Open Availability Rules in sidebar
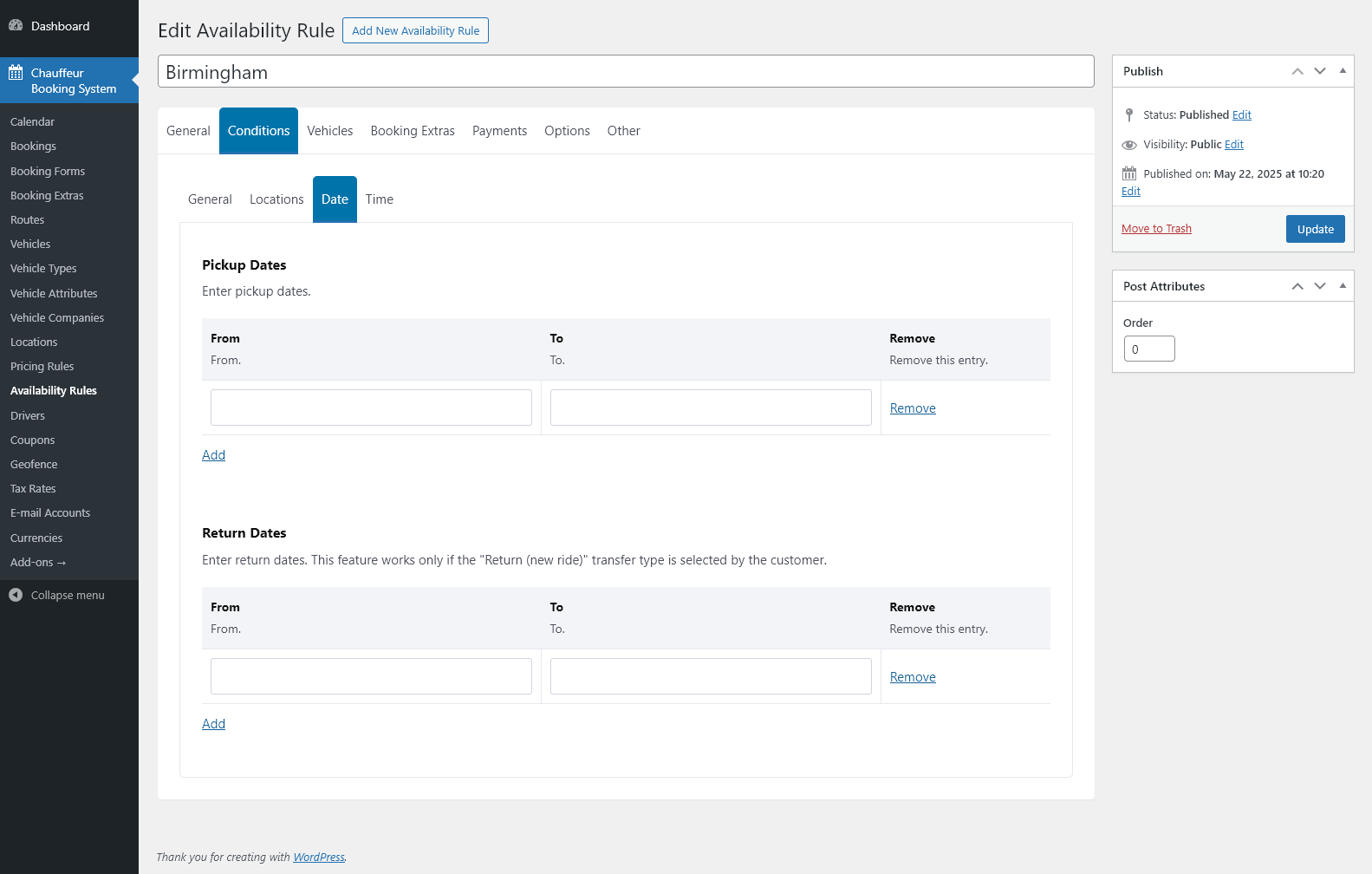This screenshot has width=1372, height=874. coord(54,391)
